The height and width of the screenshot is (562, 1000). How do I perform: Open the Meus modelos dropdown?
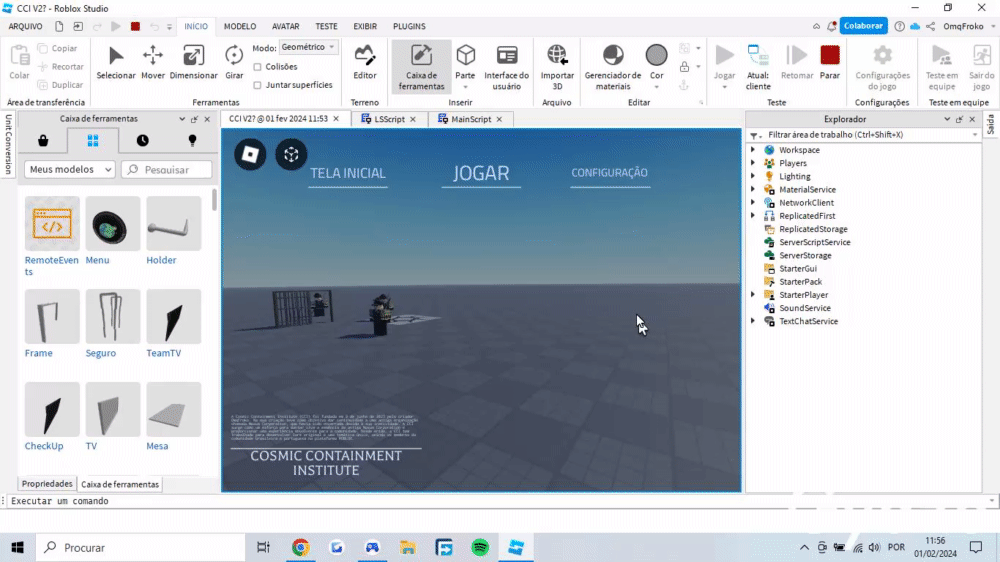(70, 169)
